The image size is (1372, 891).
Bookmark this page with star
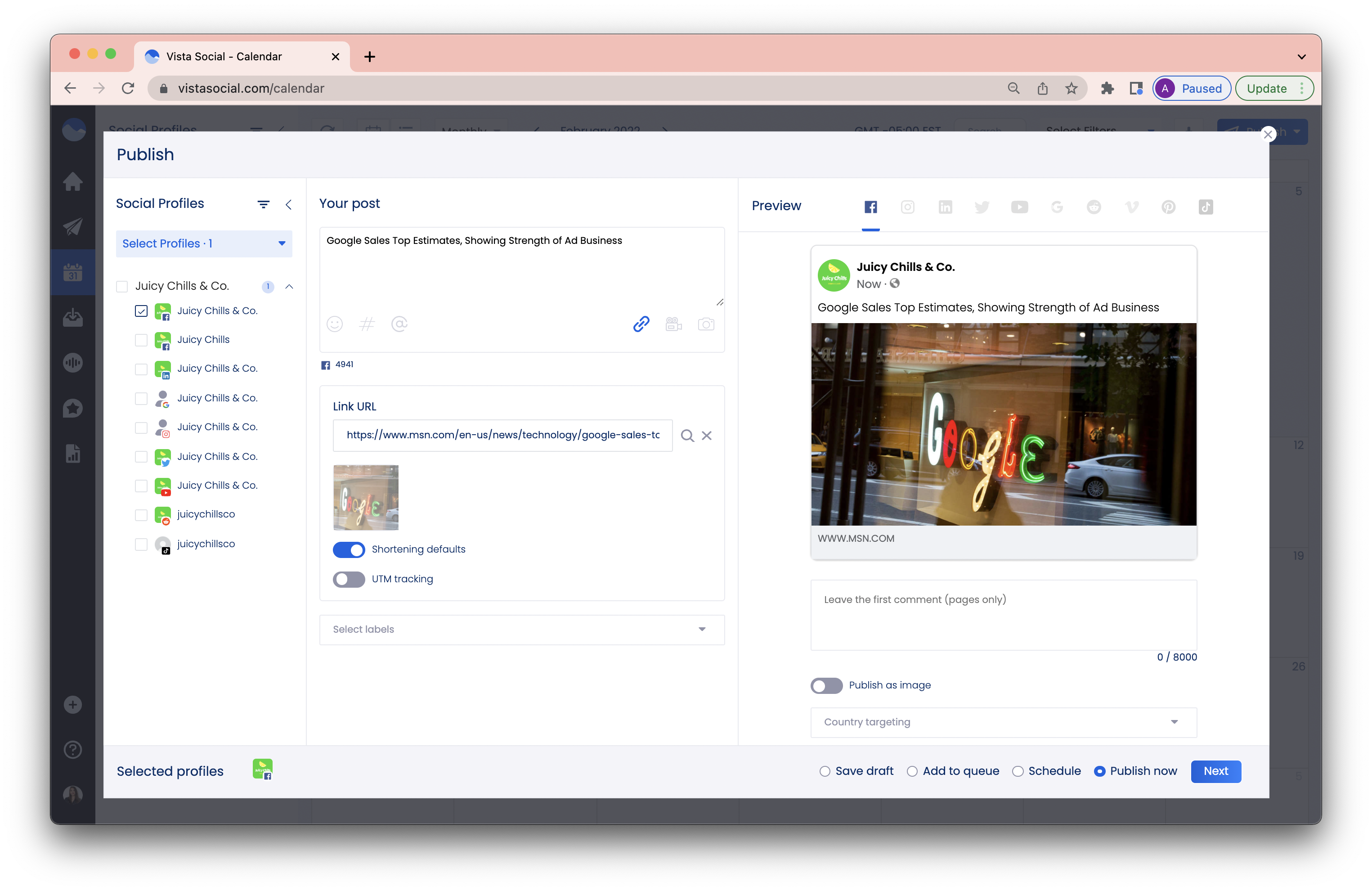(x=1071, y=88)
